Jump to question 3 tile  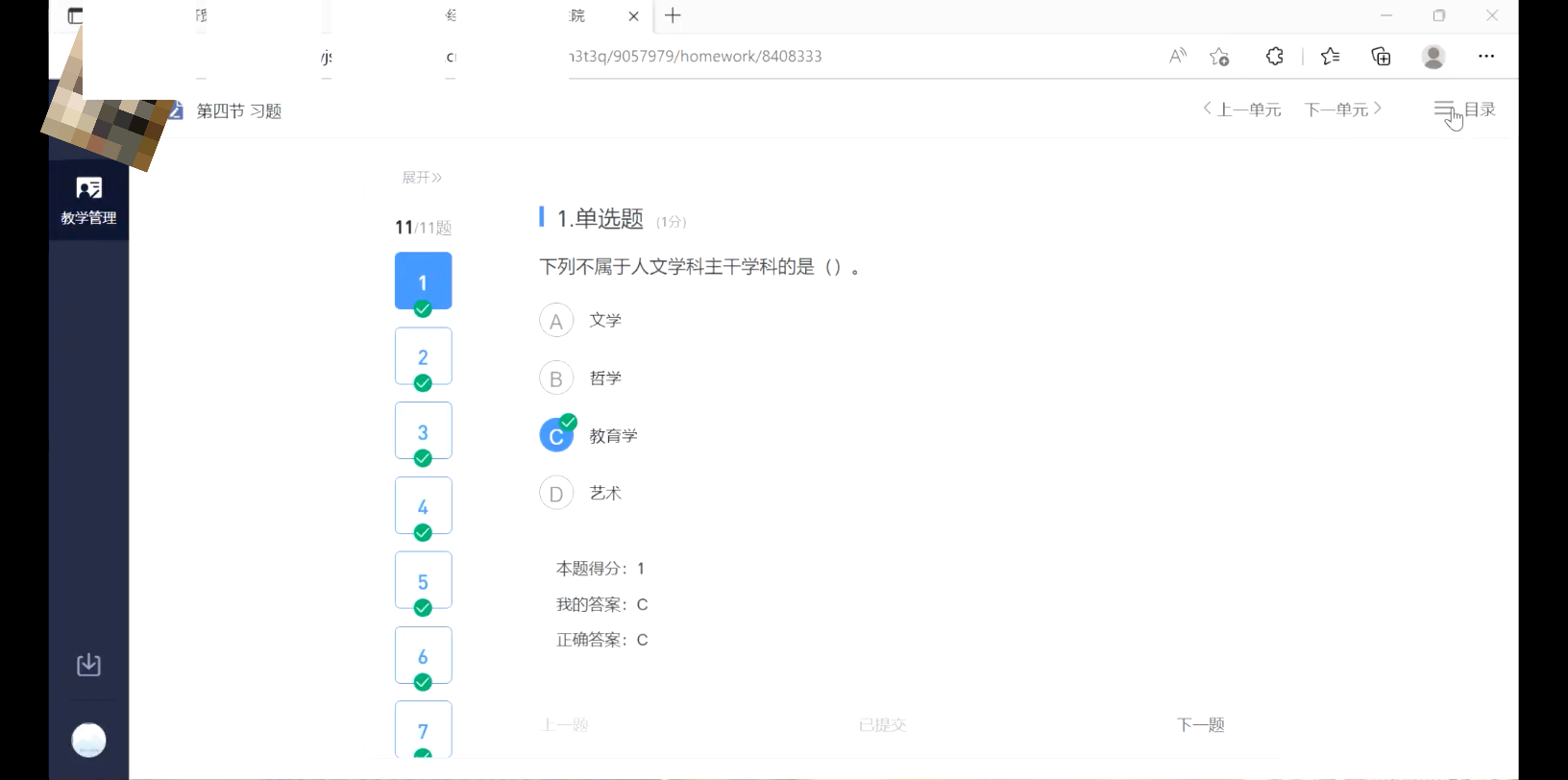[x=423, y=431]
